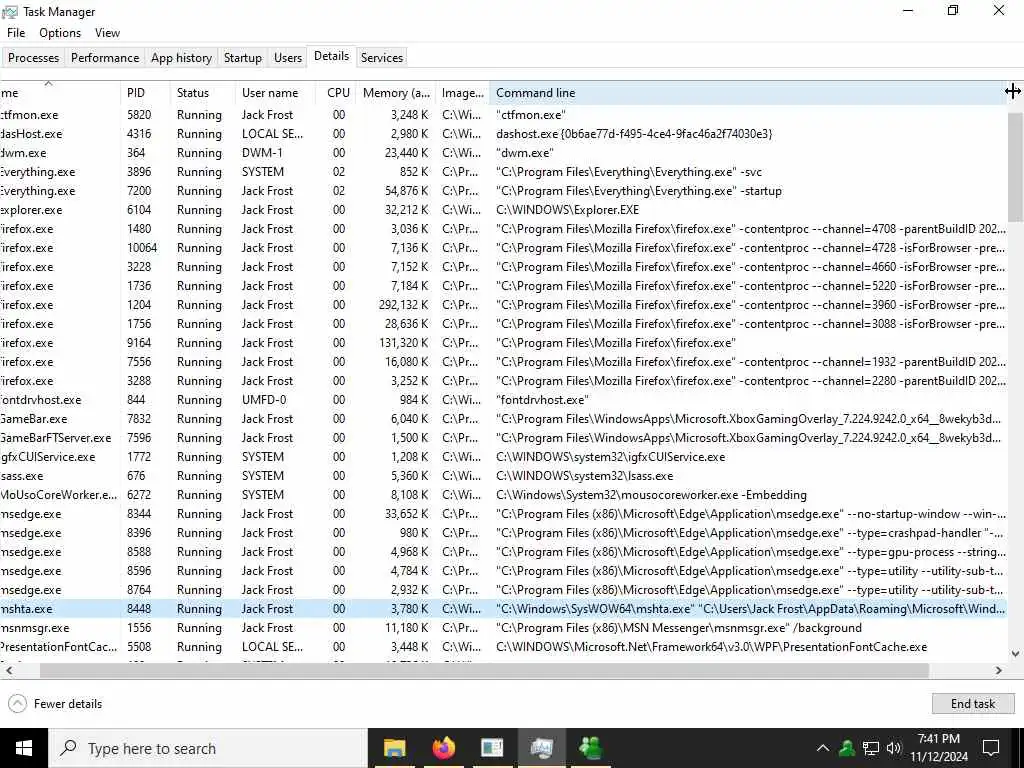Screen dimensions: 1024x768
Task: Open the Windows Start menu
Action: click(24, 748)
